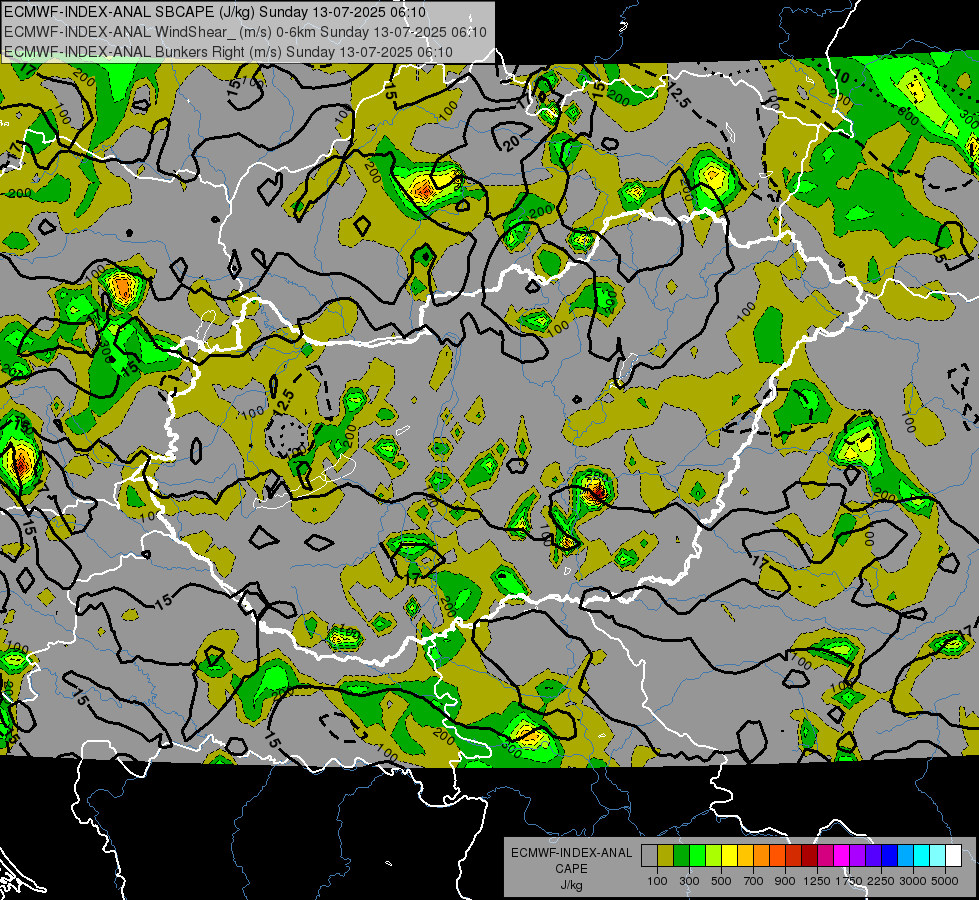Image resolution: width=979 pixels, height=900 pixels.
Task: Click the purple legend swatch
Action: tap(858, 856)
